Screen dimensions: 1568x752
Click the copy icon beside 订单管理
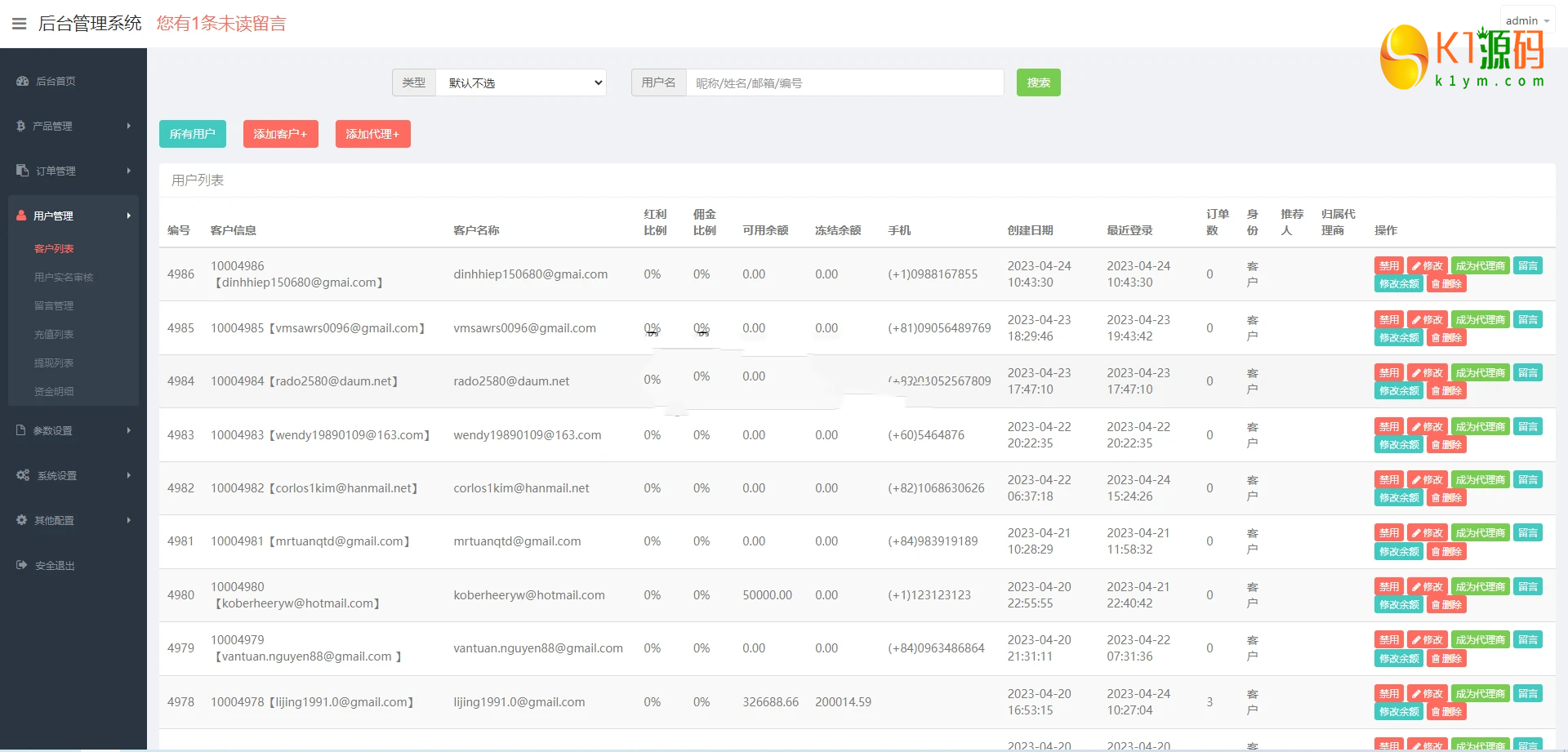pos(22,171)
